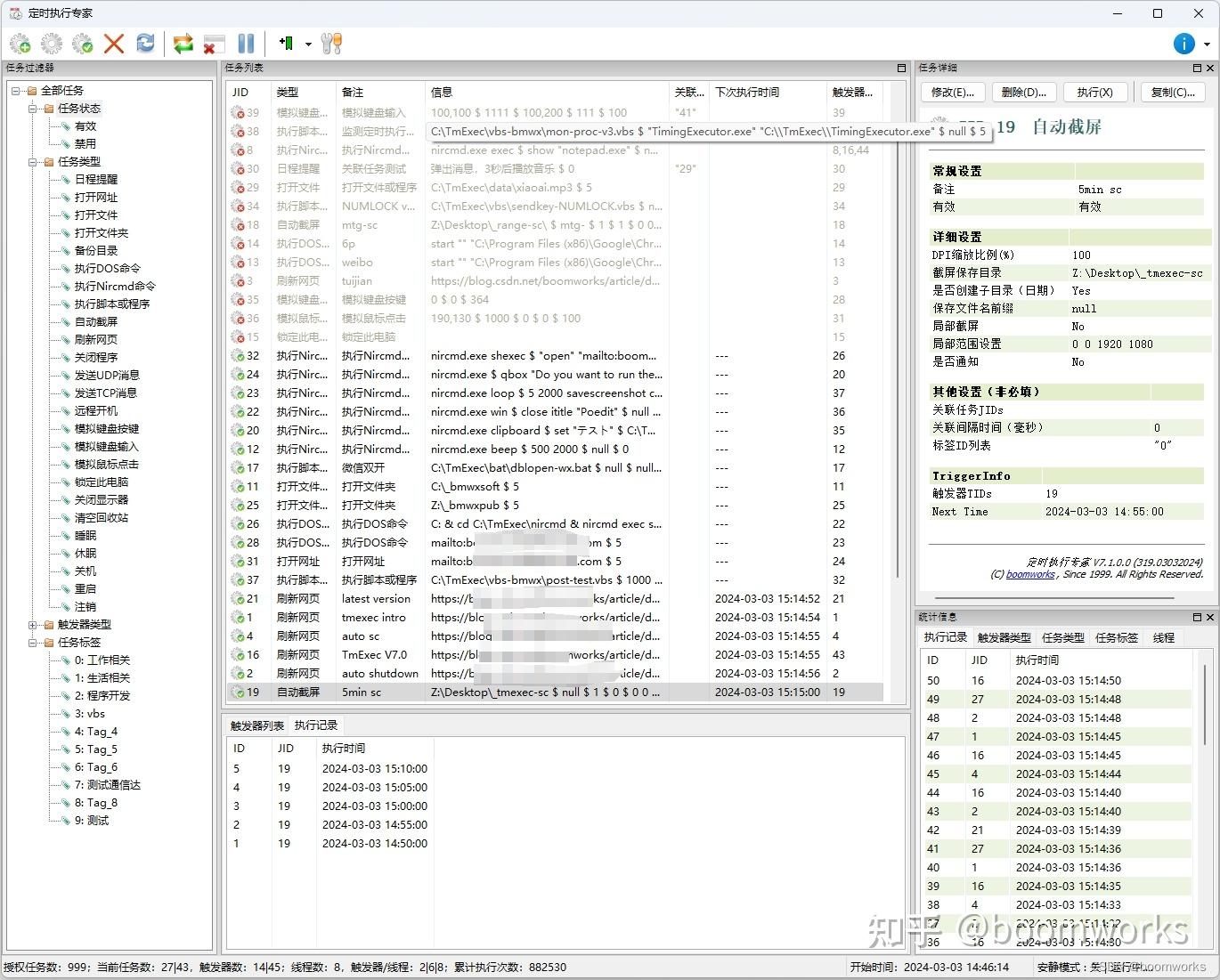Click the blue info icon in toolbar
Screen dimensions: 1220x980
[x=1183, y=44]
